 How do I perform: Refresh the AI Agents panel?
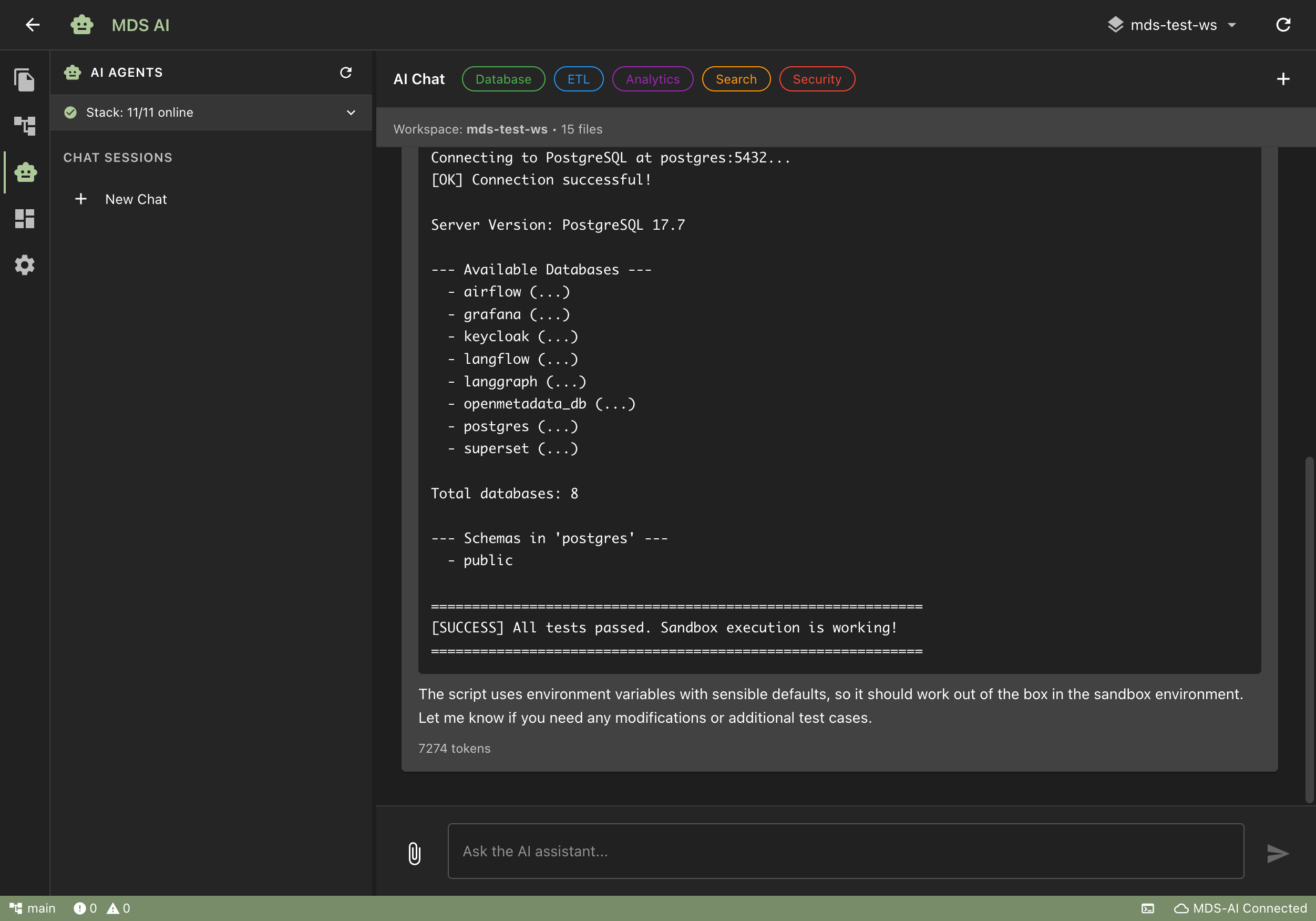click(346, 72)
